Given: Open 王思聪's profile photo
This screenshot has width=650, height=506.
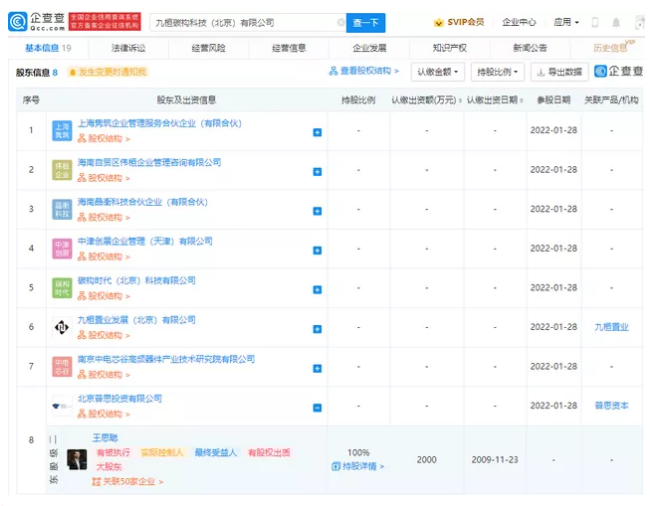Looking at the screenshot, I should coord(77,459).
